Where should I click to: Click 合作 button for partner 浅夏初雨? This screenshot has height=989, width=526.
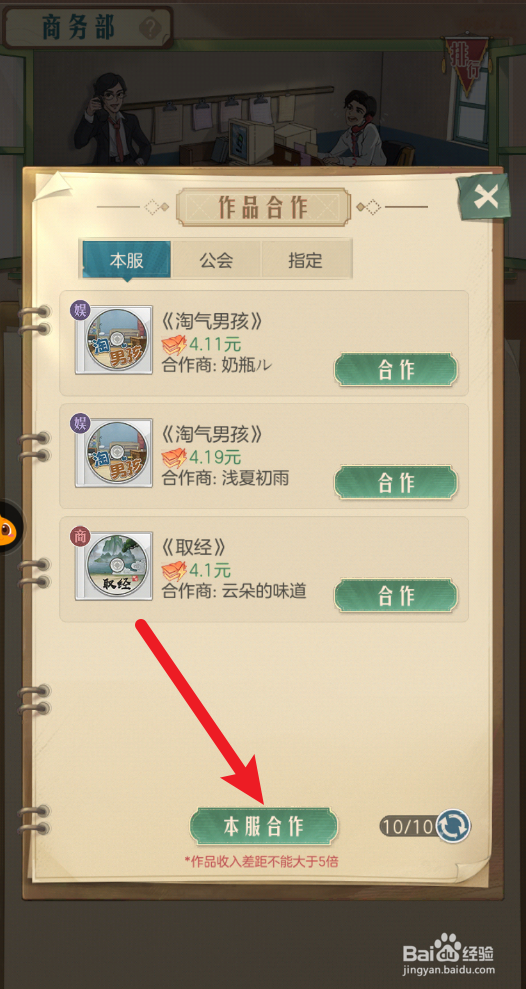click(x=395, y=483)
